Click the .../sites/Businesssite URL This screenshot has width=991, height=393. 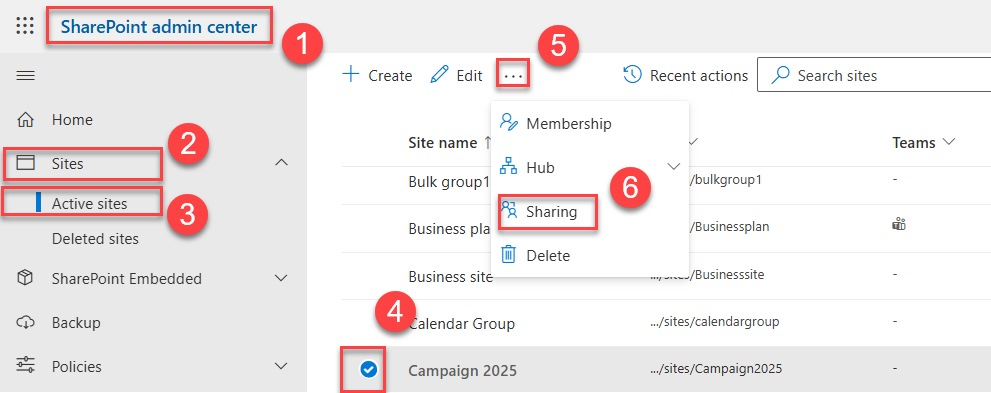pos(708,275)
